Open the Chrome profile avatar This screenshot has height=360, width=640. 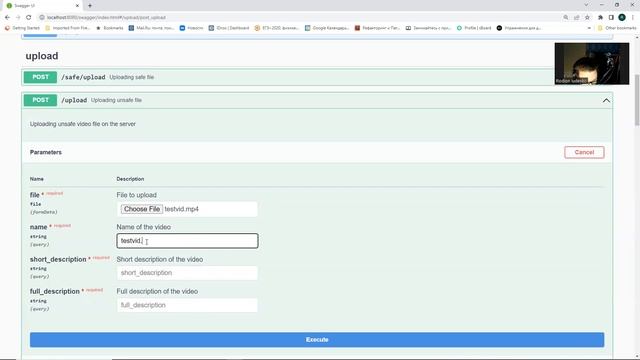pos(622,18)
